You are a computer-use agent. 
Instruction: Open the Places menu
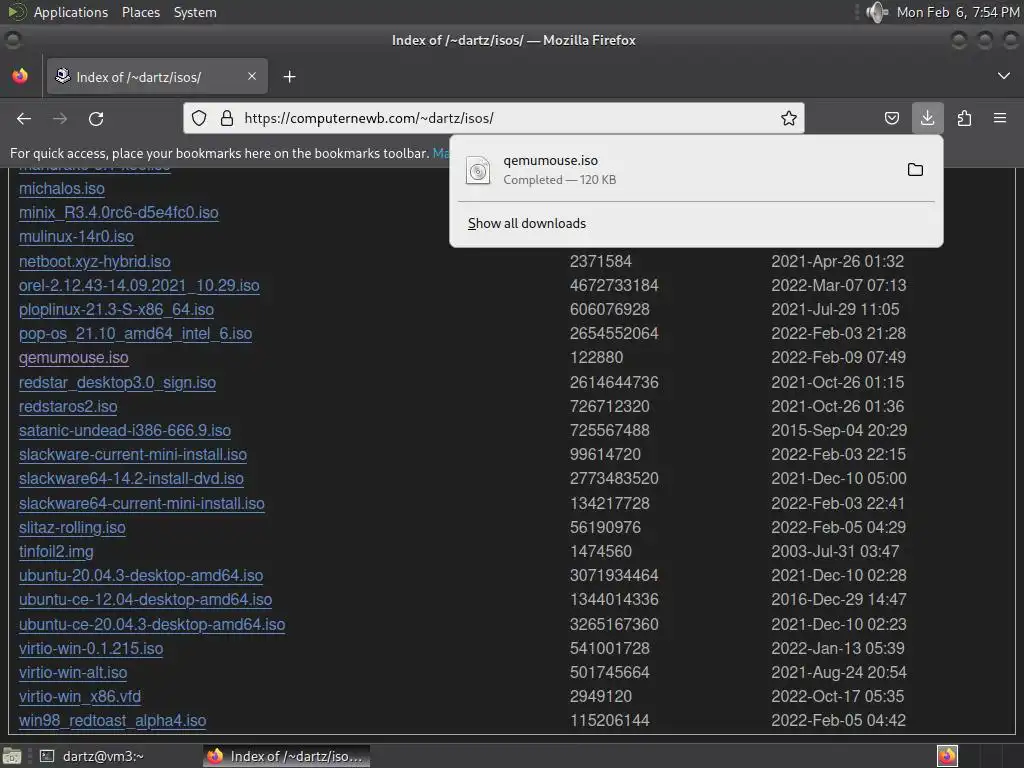coord(141,12)
